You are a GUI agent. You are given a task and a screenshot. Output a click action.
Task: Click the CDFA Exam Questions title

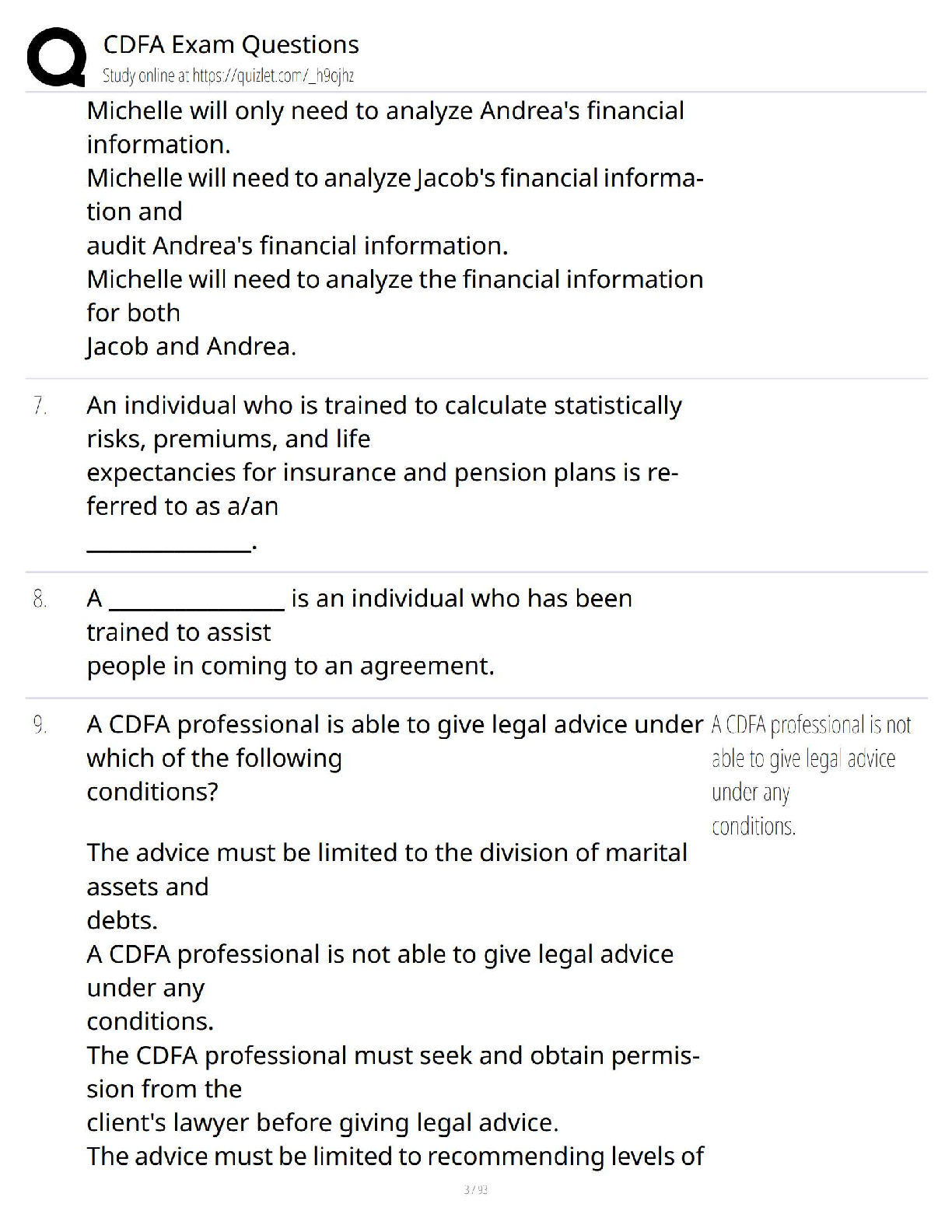click(231, 44)
